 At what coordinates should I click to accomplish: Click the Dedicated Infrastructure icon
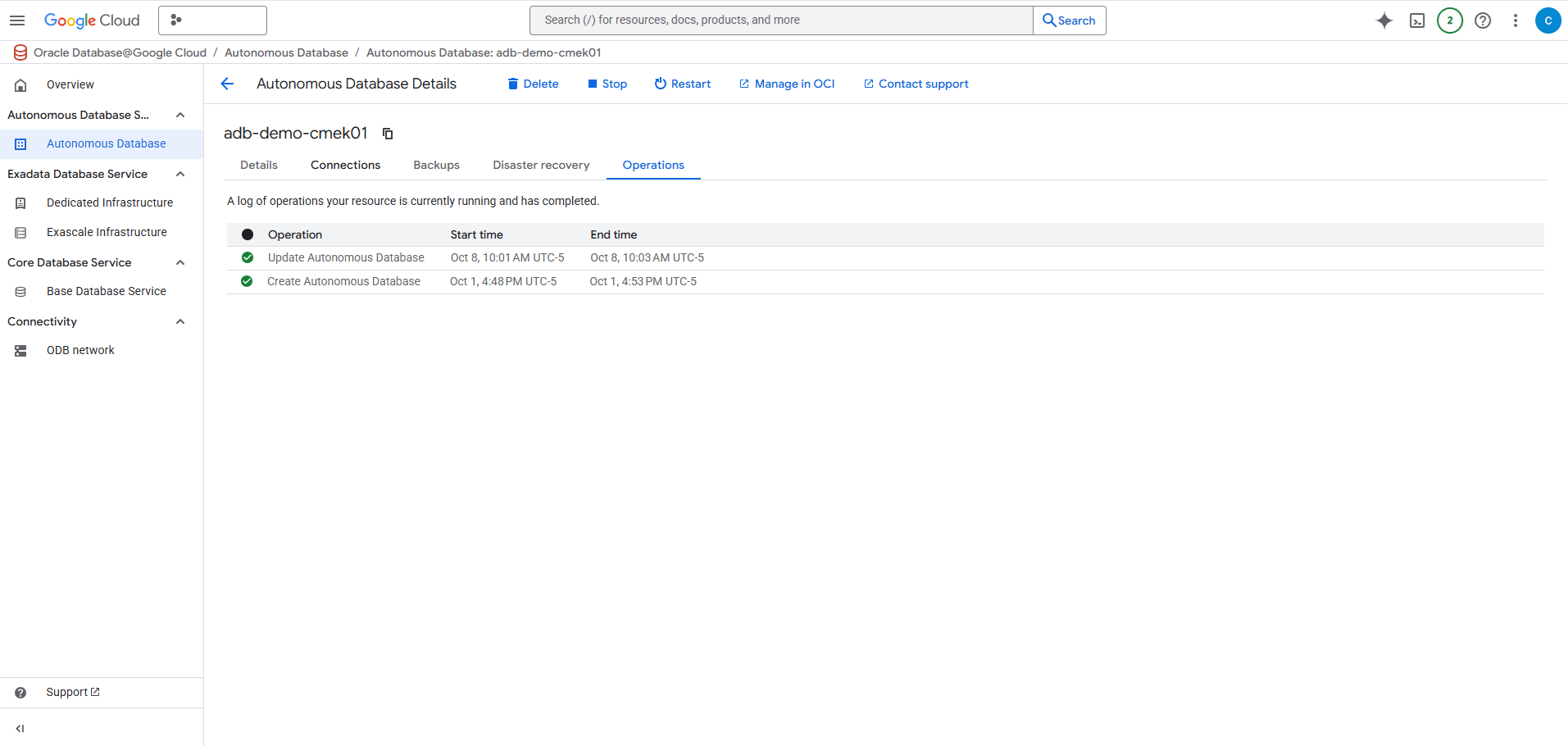[x=19, y=202]
